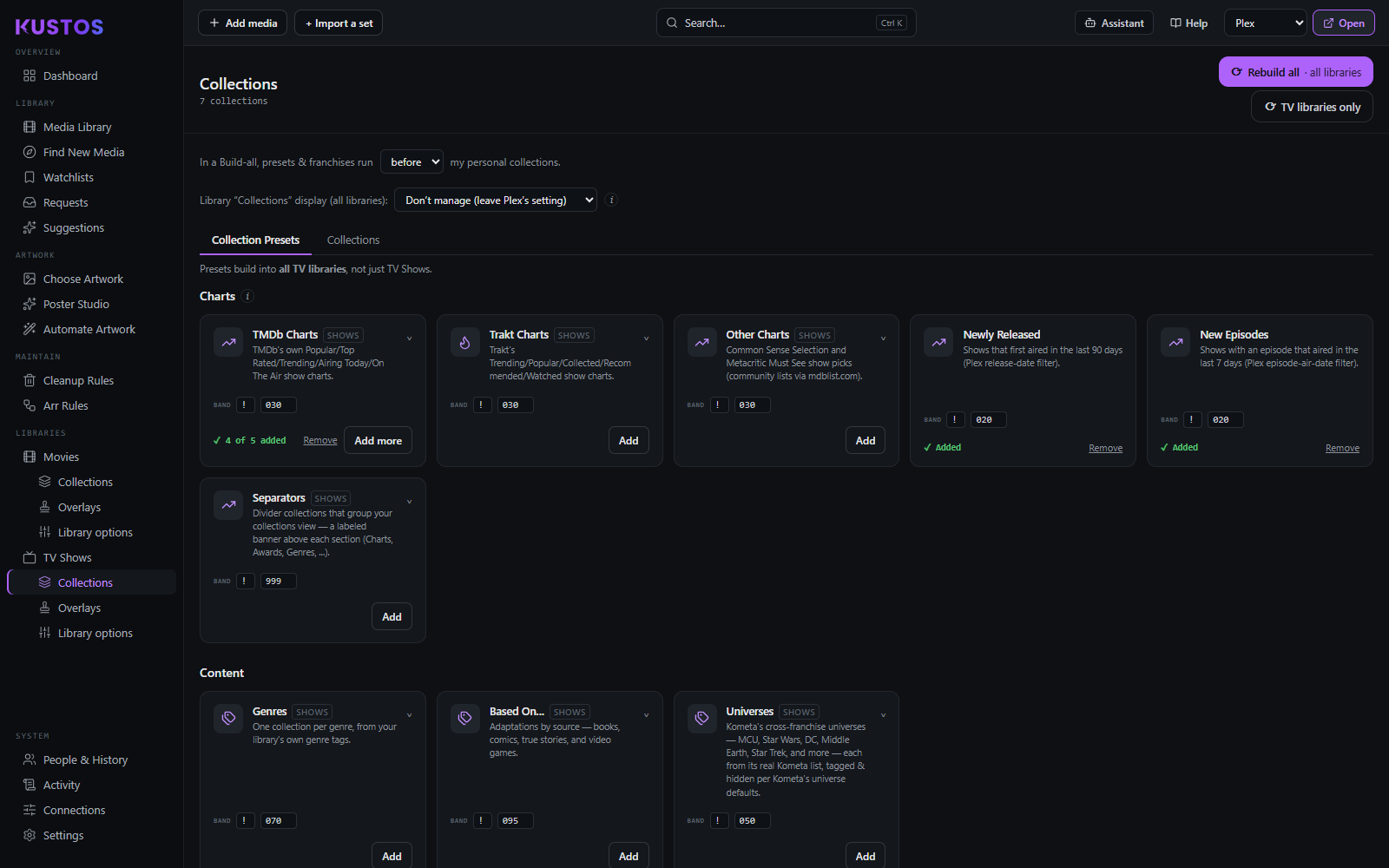Click the Arr Rules icon
The image size is (1389, 868).
tap(30, 405)
